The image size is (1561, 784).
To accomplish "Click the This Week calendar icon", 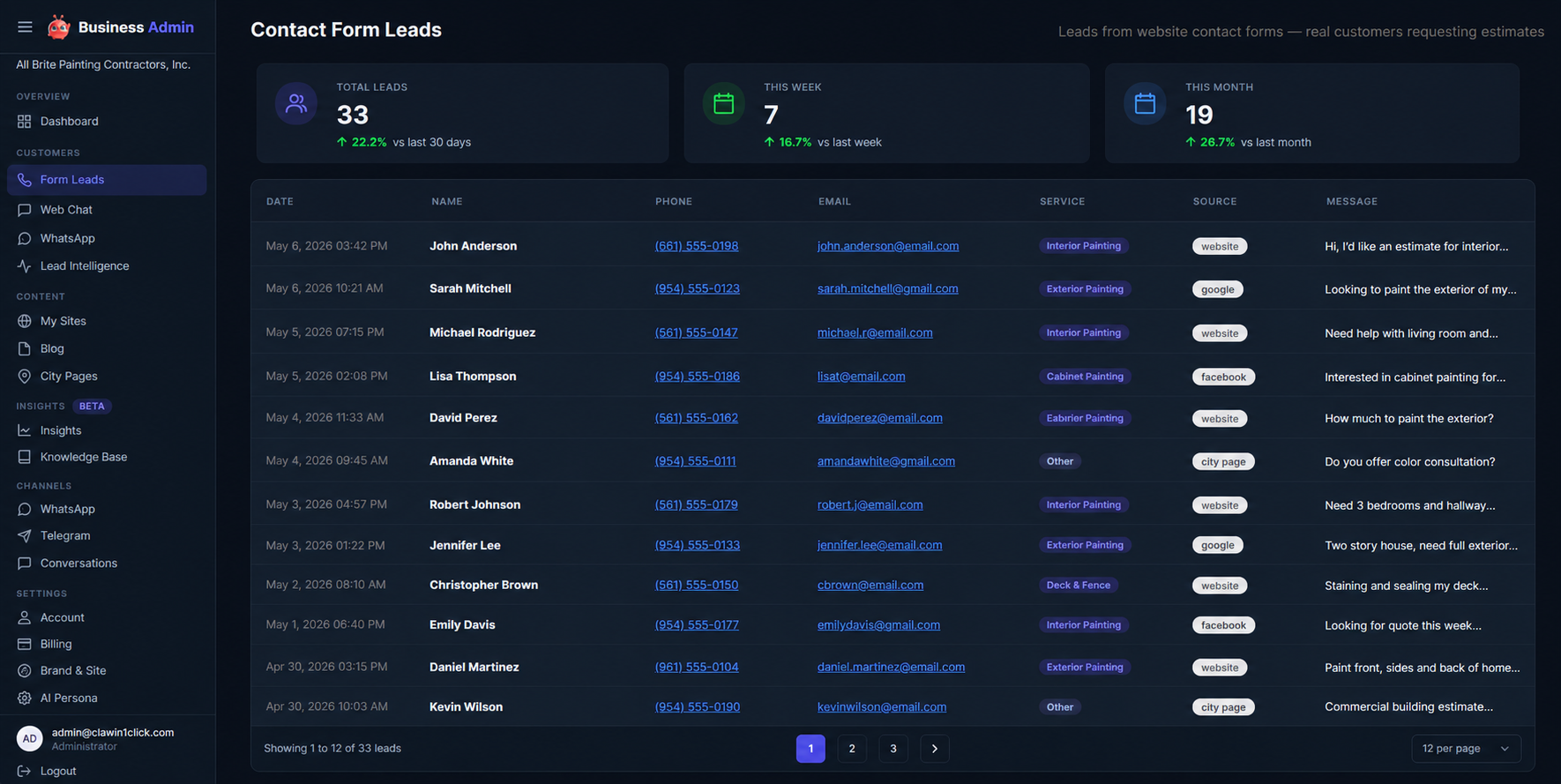I will point(723,104).
